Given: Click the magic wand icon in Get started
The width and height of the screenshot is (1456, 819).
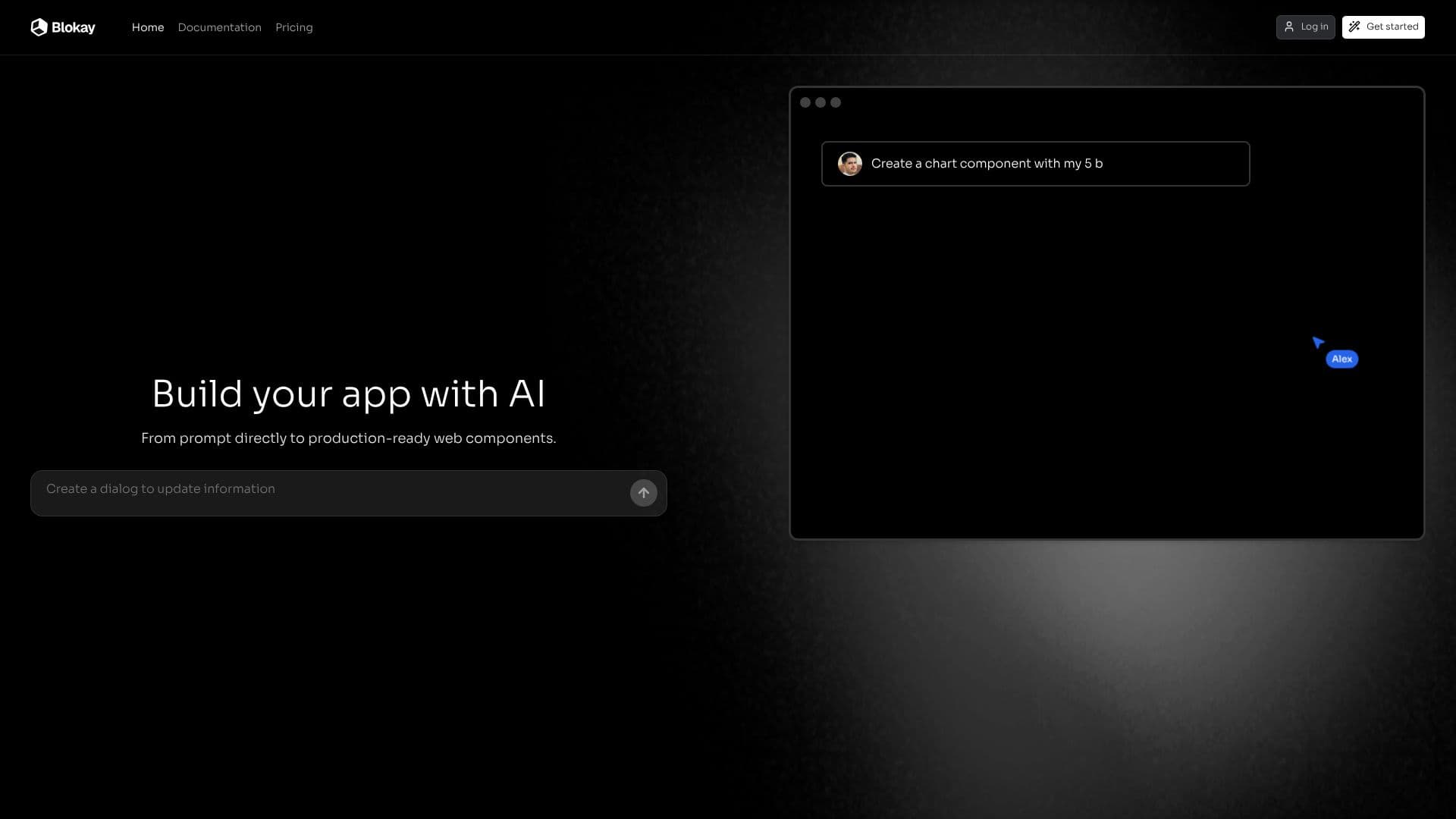Looking at the screenshot, I should coord(1354,27).
